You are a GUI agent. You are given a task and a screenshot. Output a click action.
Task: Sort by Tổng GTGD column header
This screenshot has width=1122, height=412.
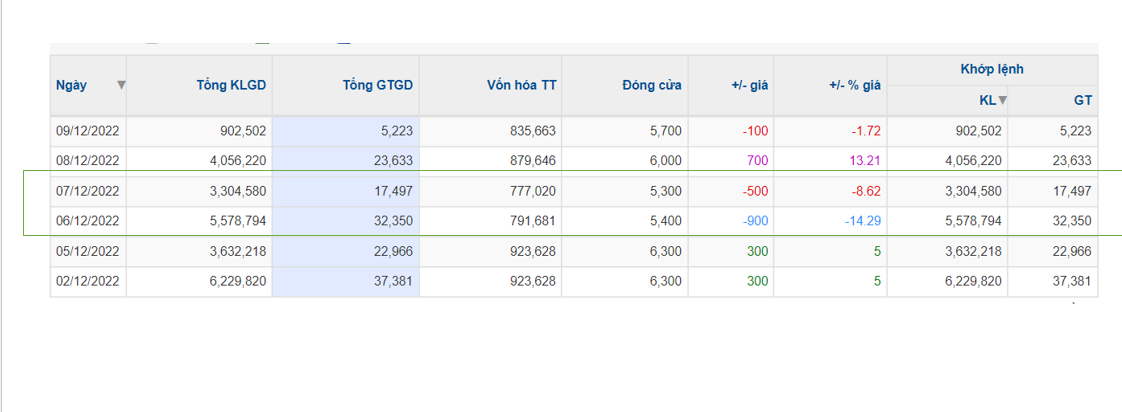pos(378,85)
